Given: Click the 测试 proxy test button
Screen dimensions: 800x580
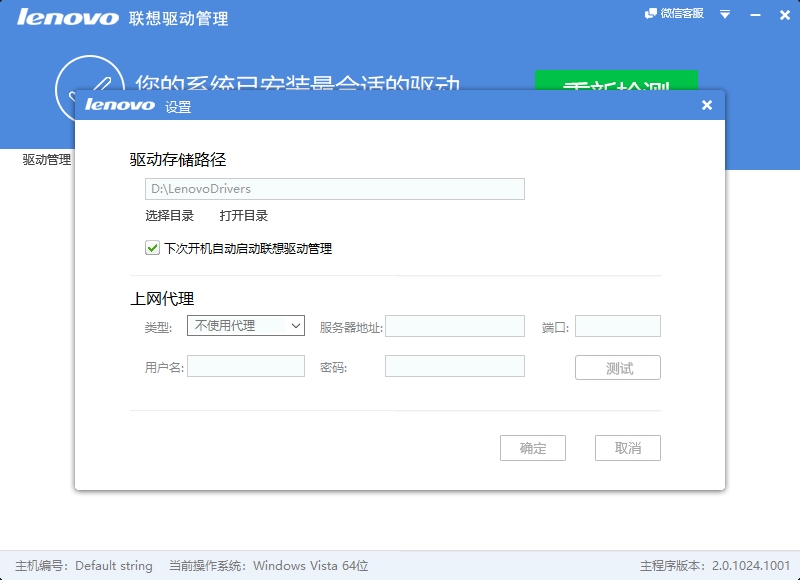Looking at the screenshot, I should [618, 368].
